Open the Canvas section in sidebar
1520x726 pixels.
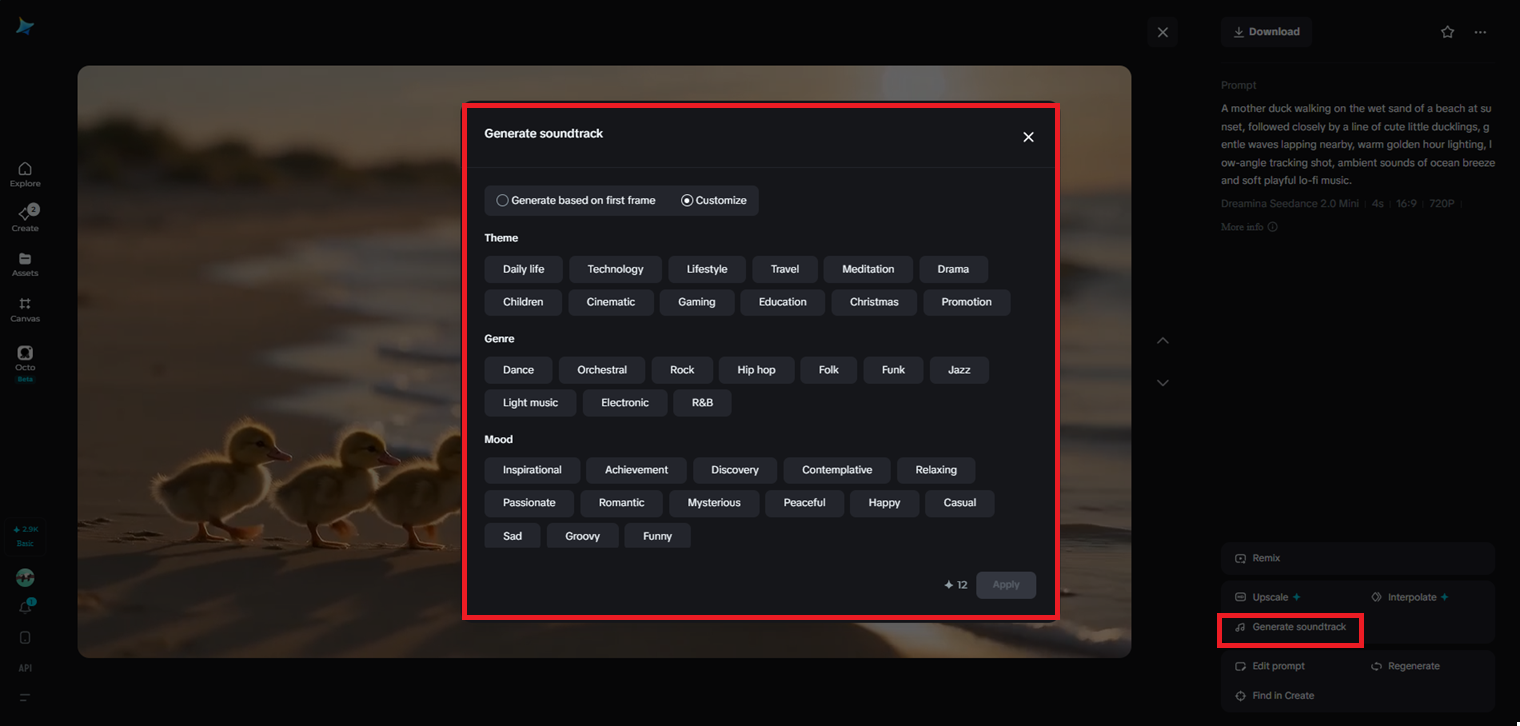25,309
